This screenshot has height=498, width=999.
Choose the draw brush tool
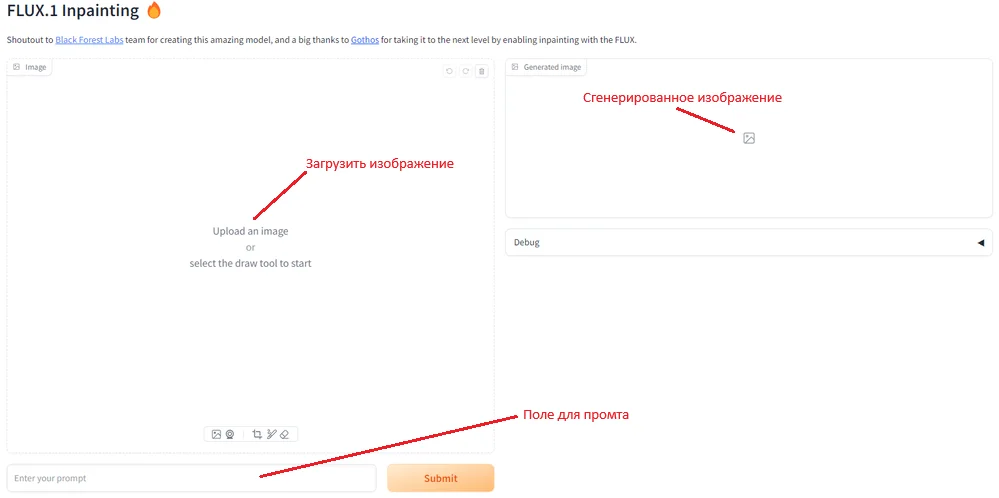271,434
